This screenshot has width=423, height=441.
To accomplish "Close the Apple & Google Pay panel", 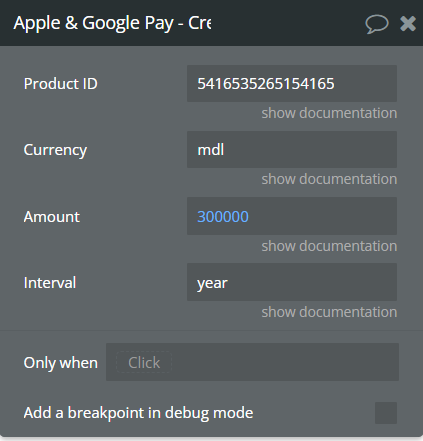I will click(408, 24).
